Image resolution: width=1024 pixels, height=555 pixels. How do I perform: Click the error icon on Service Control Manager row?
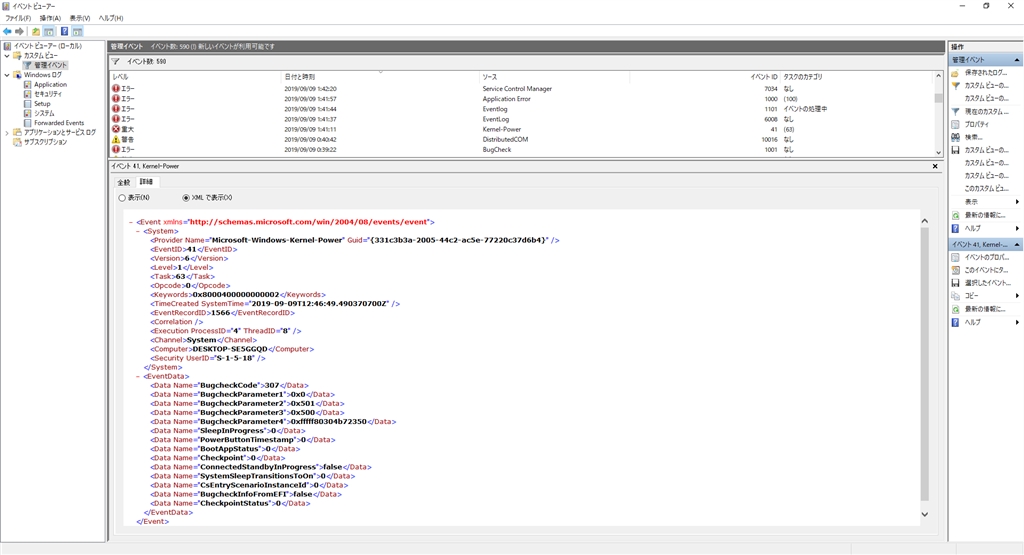[x=116, y=89]
